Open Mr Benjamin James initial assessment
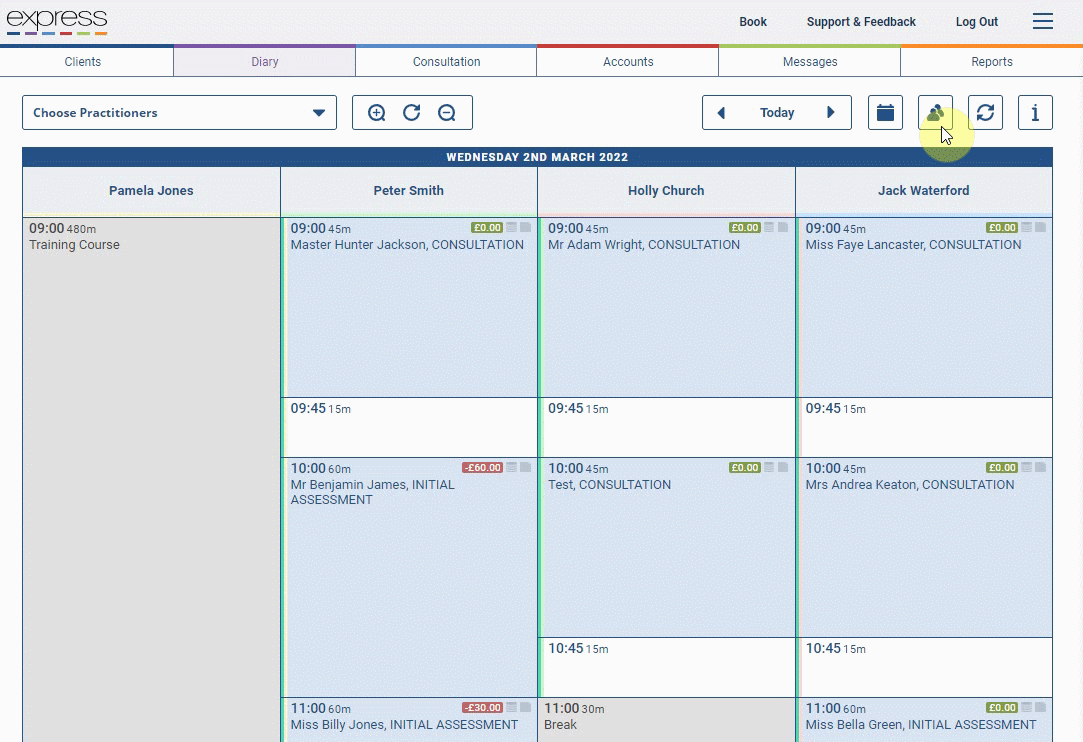The height and width of the screenshot is (742, 1083). point(410,577)
